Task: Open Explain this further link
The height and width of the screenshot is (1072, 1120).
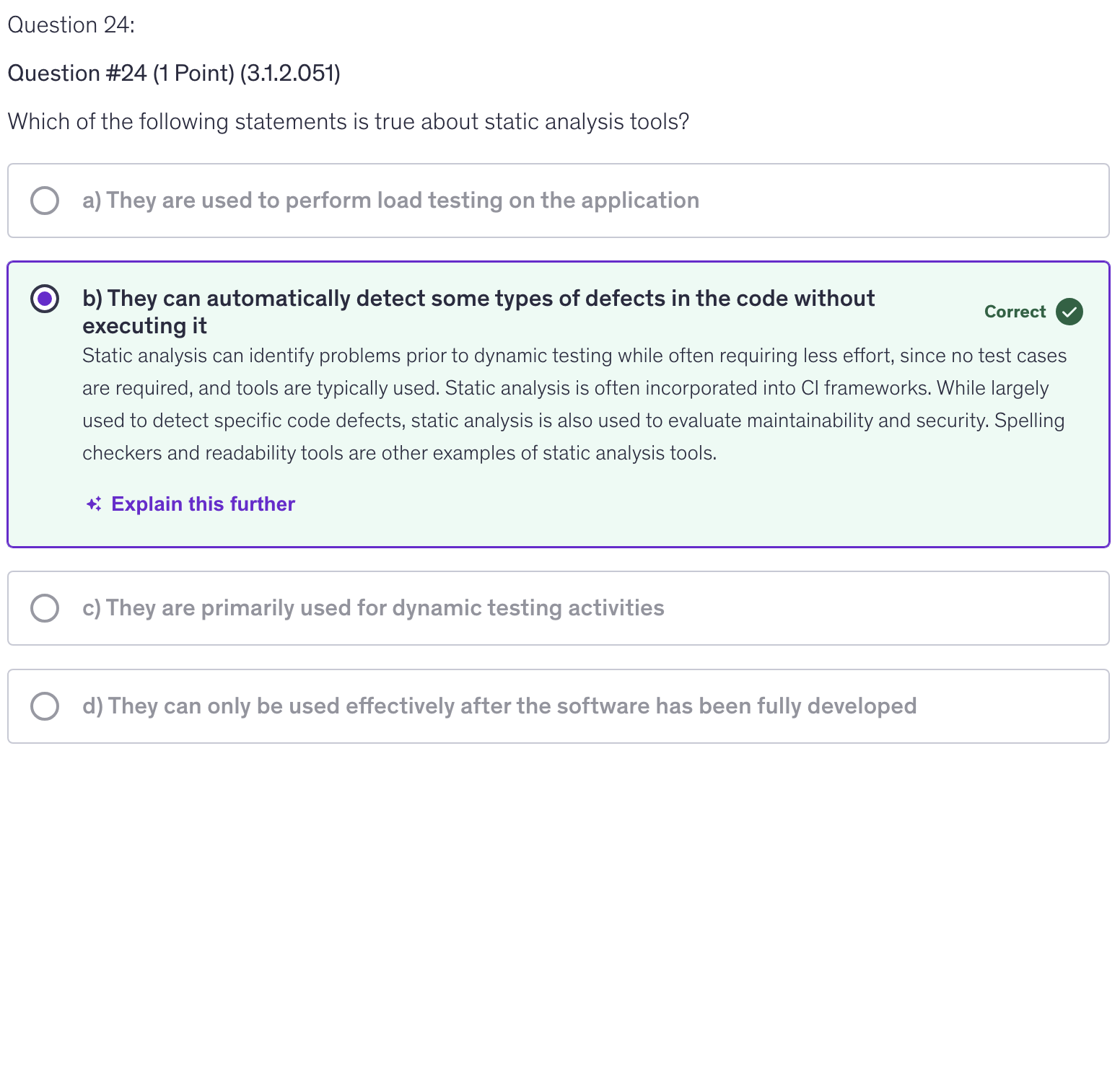Action: tap(203, 504)
